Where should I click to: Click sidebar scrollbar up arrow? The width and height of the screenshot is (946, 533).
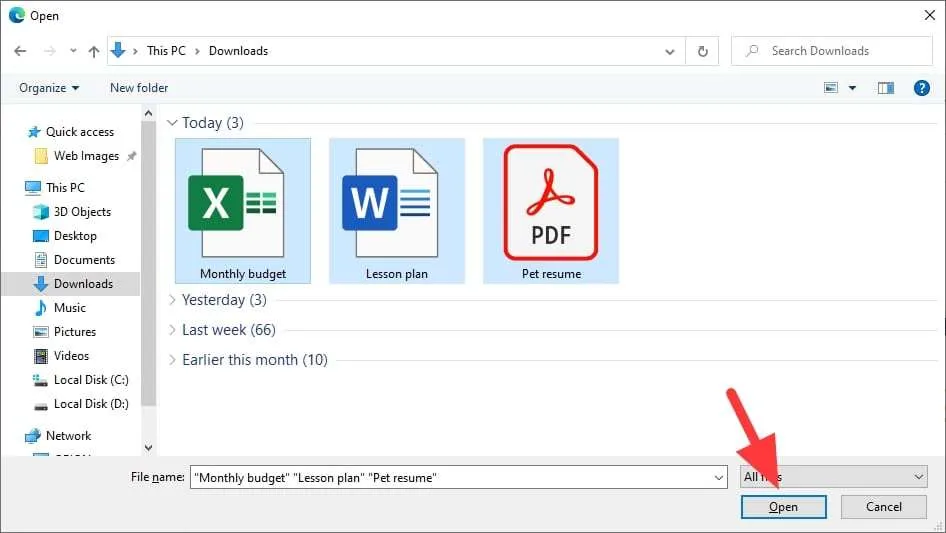(148, 113)
